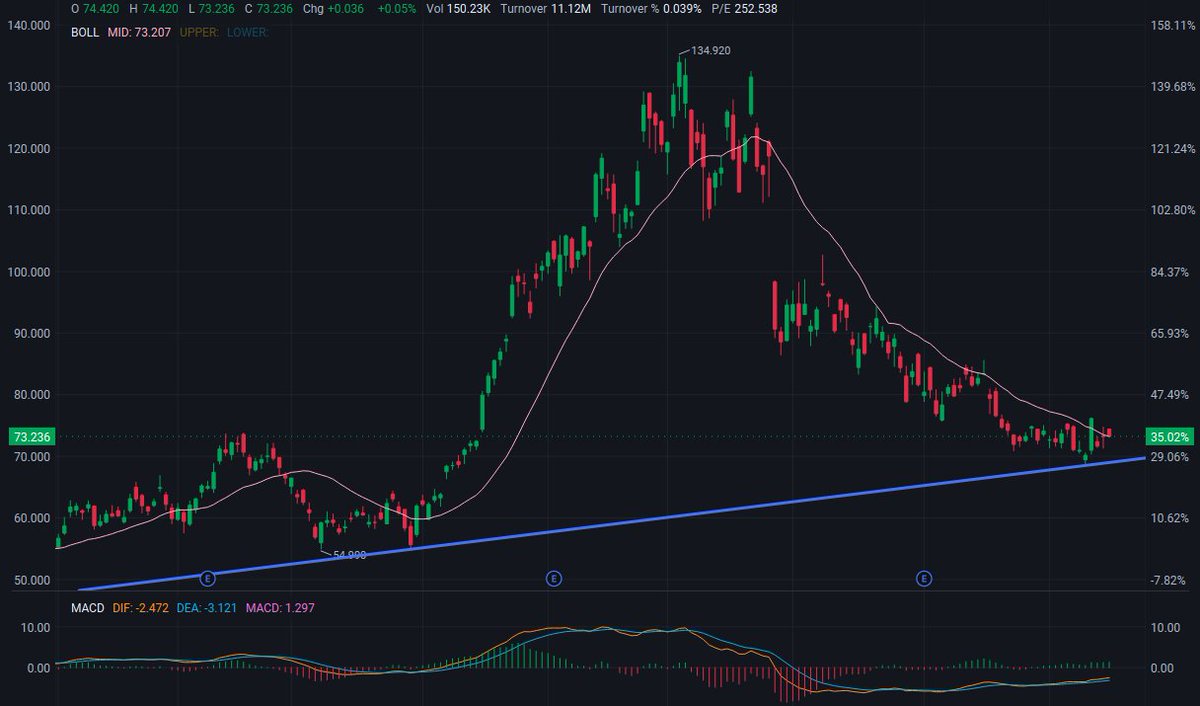Click the Chg +0.036 value

click(334, 9)
